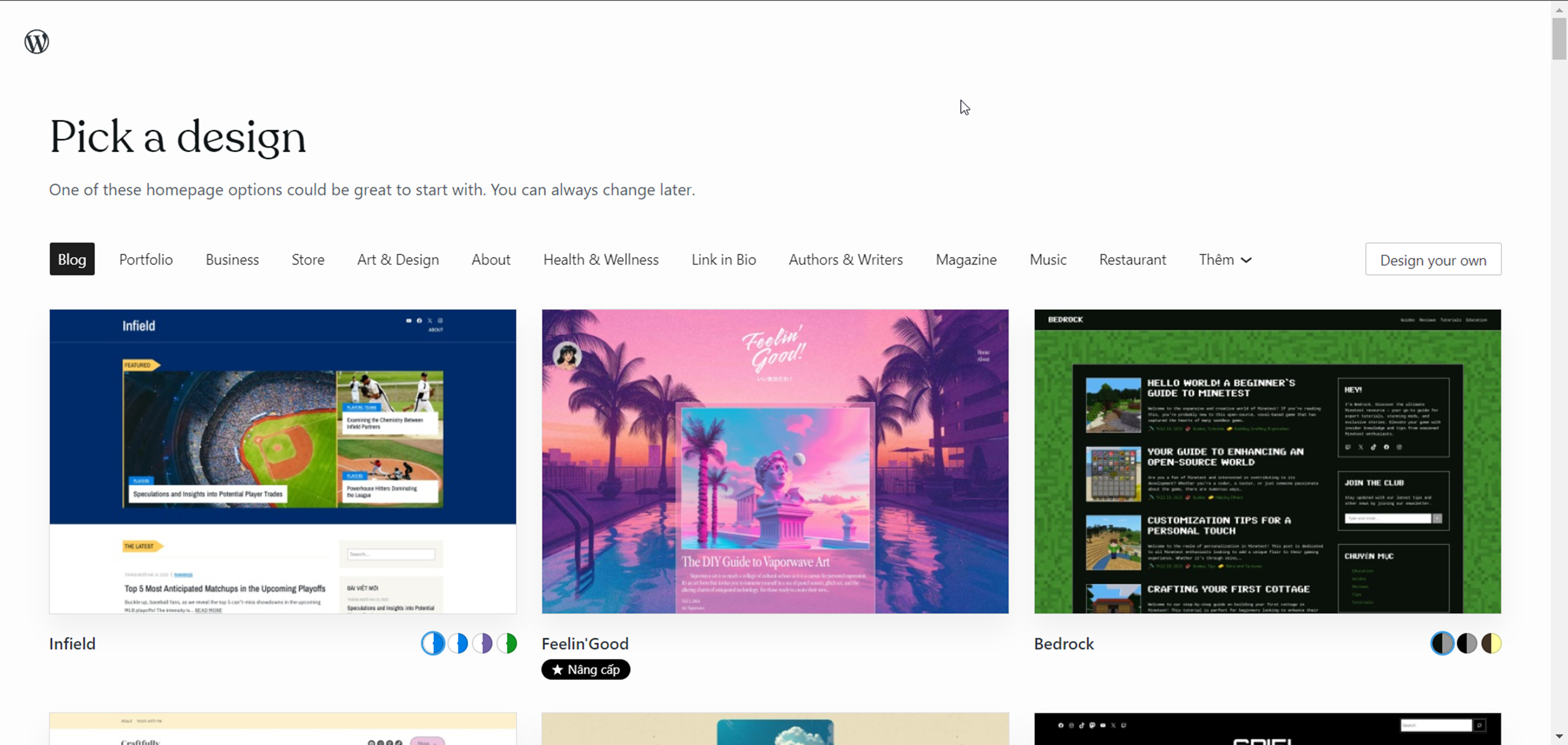The height and width of the screenshot is (745, 1568).
Task: Switch to the Portfolio category tab
Action: [146, 259]
